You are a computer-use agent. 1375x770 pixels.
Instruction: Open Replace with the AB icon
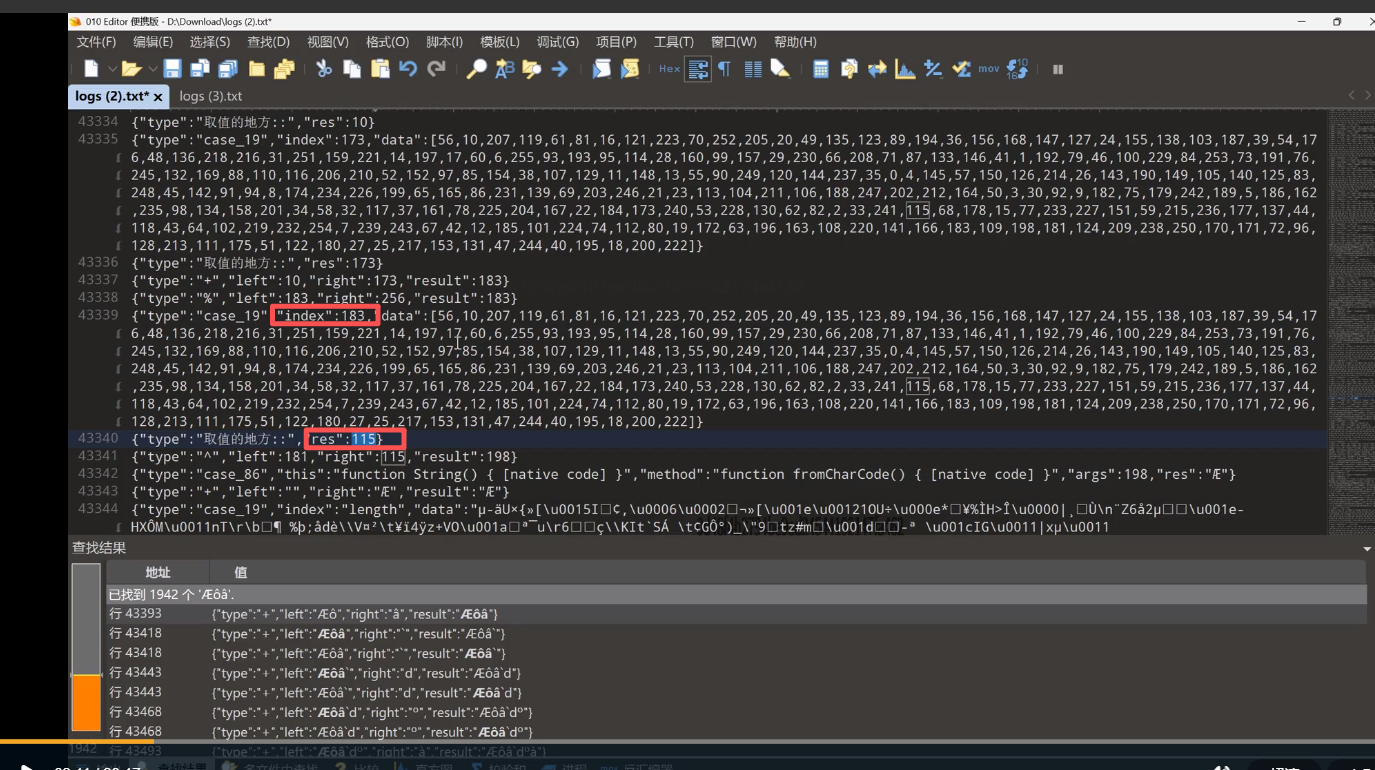504,69
